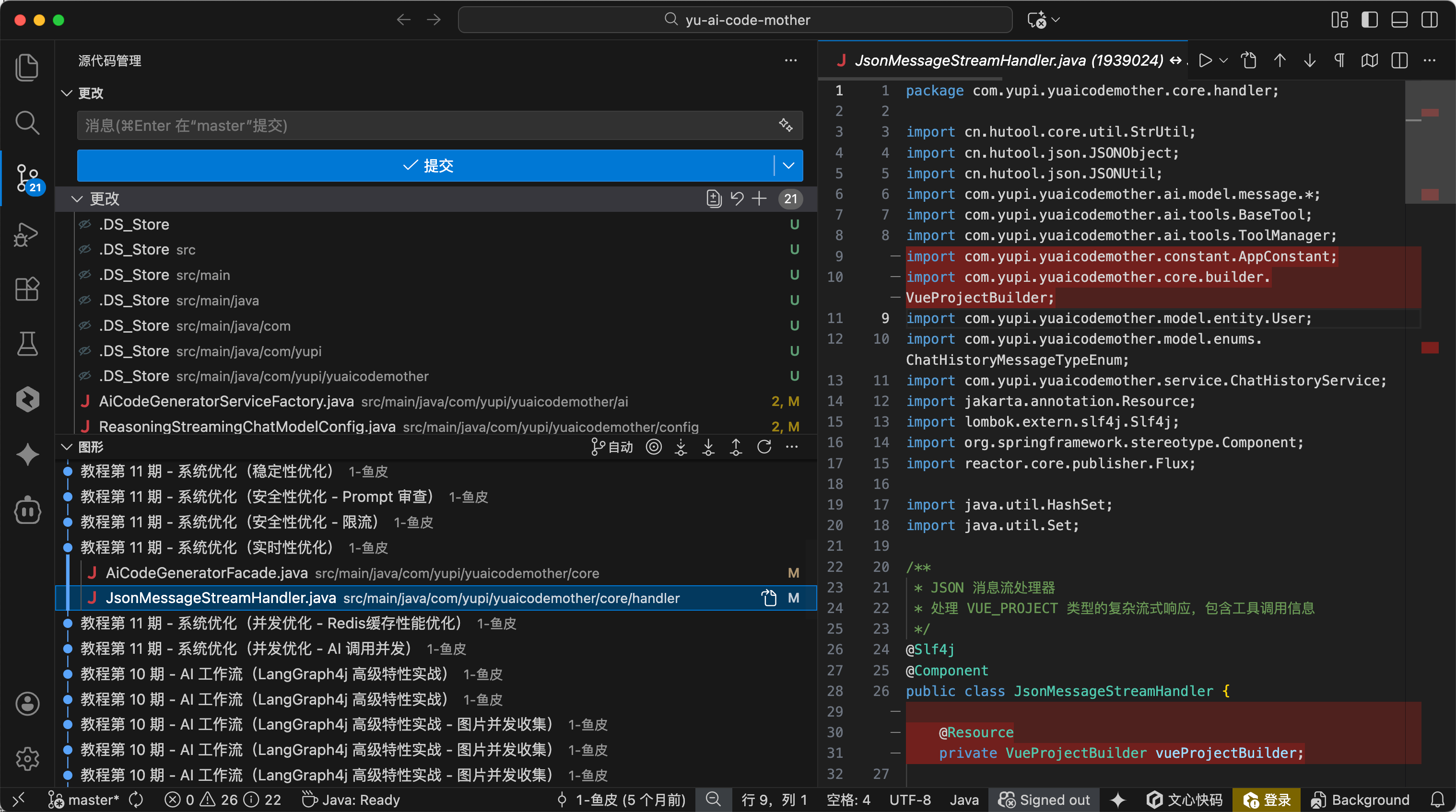Screen dimensions: 1456x812
Task: Open the Search view in activity bar
Action: coord(26,123)
